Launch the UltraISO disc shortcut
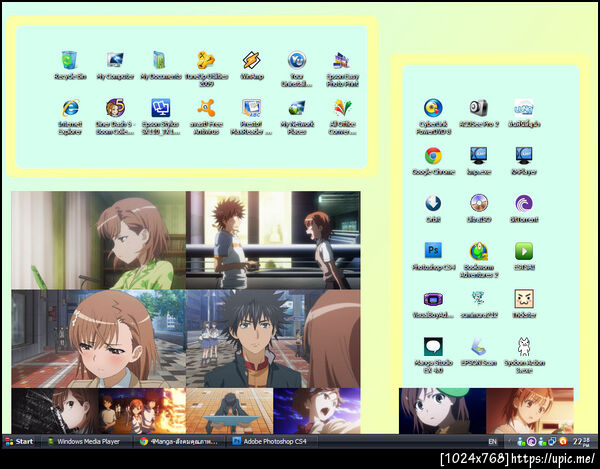Image resolution: width=600 pixels, height=469 pixels. pos(479,203)
